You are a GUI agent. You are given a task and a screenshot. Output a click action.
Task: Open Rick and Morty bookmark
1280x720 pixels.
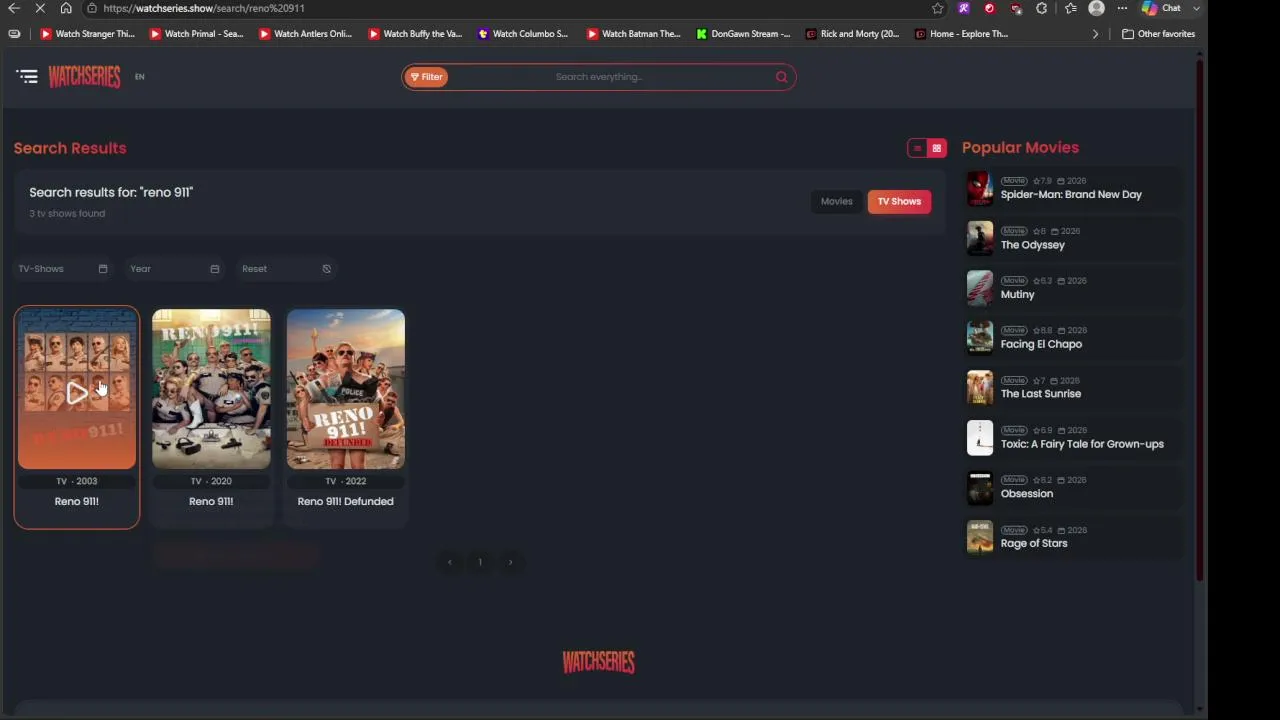(x=852, y=34)
